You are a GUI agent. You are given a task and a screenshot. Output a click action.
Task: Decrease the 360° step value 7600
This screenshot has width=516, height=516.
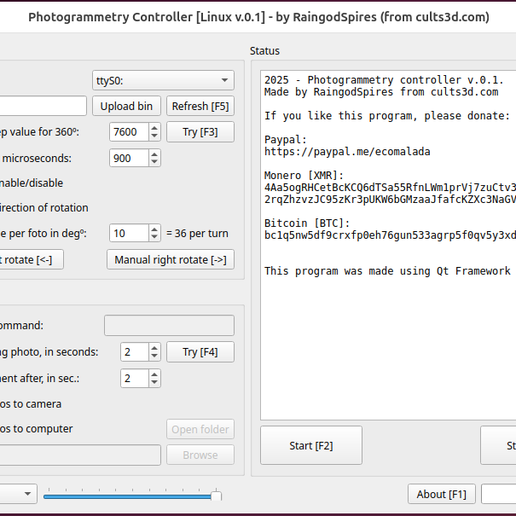154,136
